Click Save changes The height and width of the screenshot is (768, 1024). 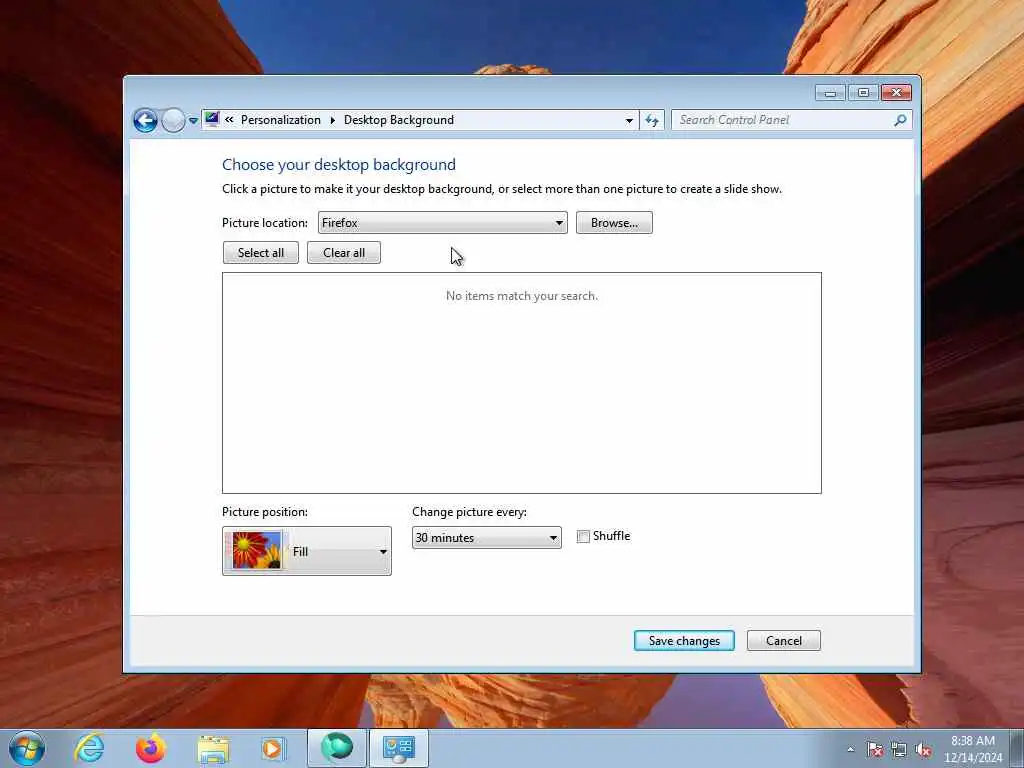[684, 641]
